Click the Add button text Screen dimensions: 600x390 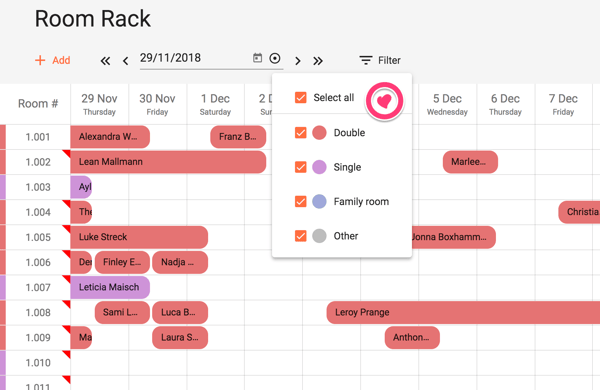(x=61, y=60)
